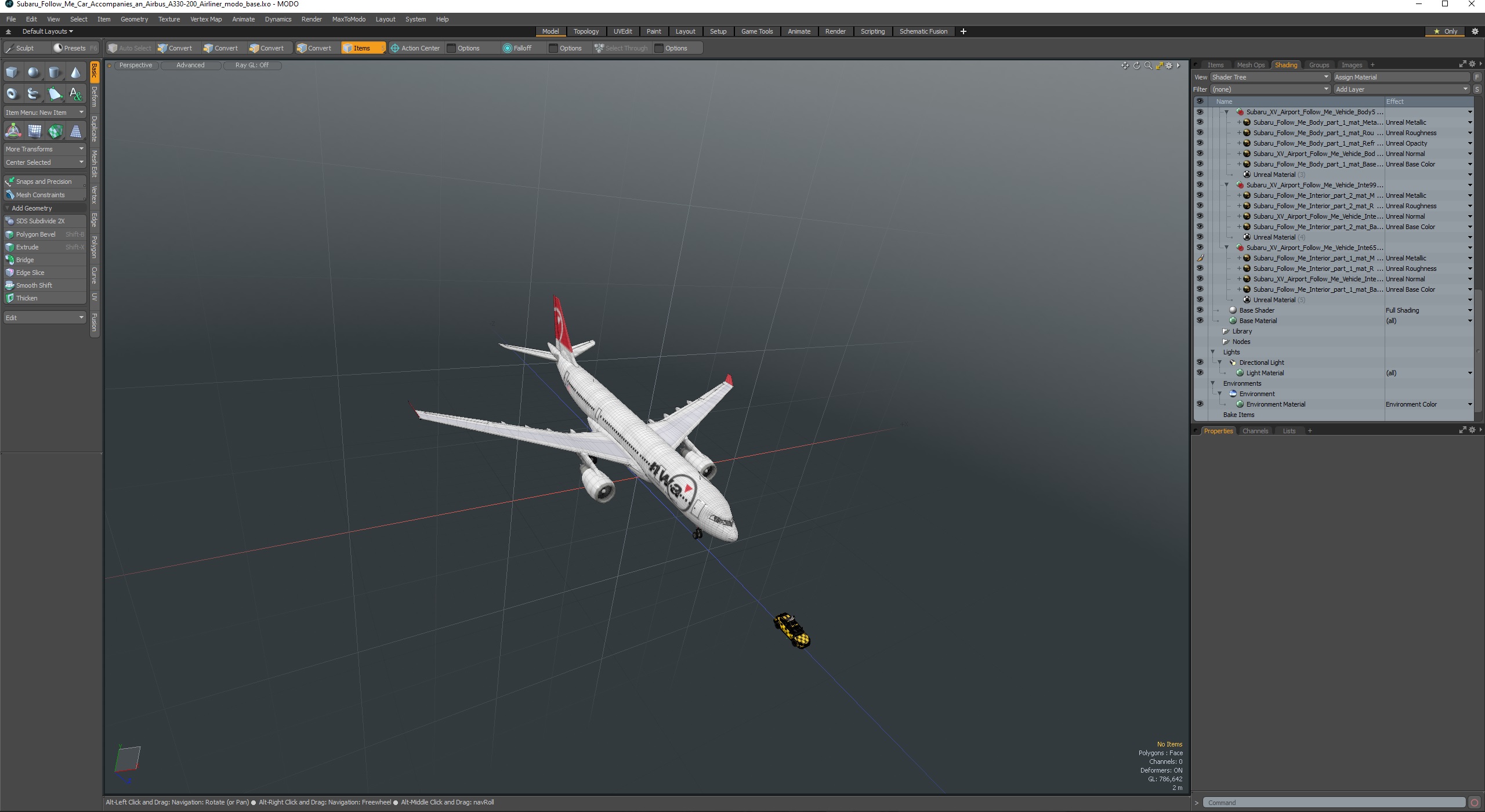
Task: Activate the Thicken tool
Action: tap(45, 298)
